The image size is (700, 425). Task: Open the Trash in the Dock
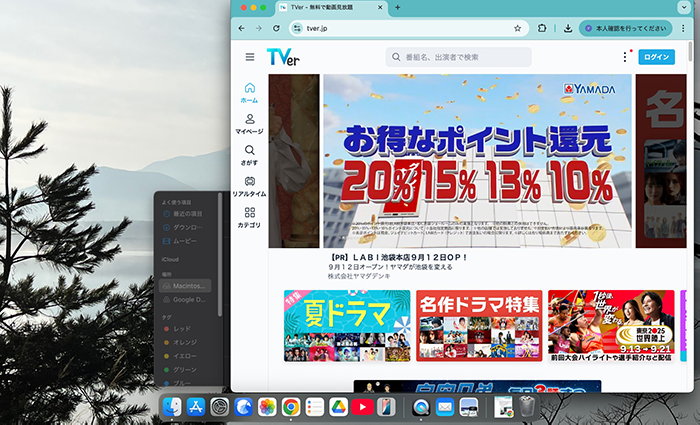coord(527,407)
